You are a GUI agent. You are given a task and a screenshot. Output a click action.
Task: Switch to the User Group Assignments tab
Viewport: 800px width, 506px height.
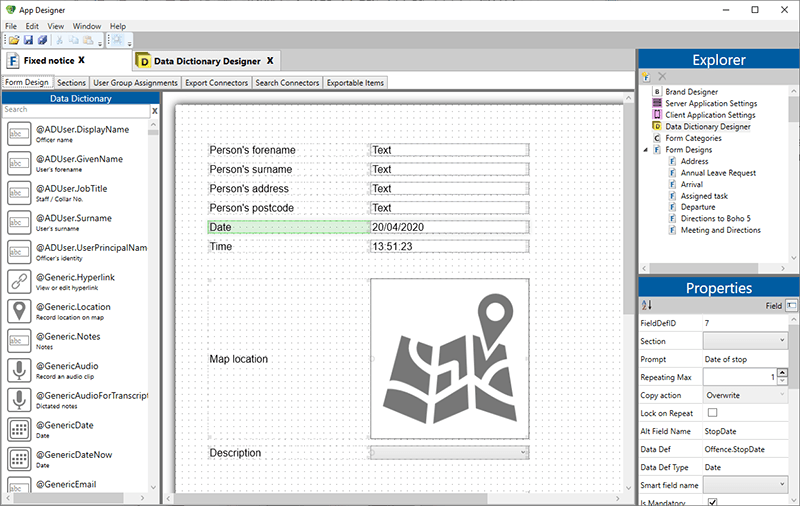pyautogui.click(x=136, y=83)
